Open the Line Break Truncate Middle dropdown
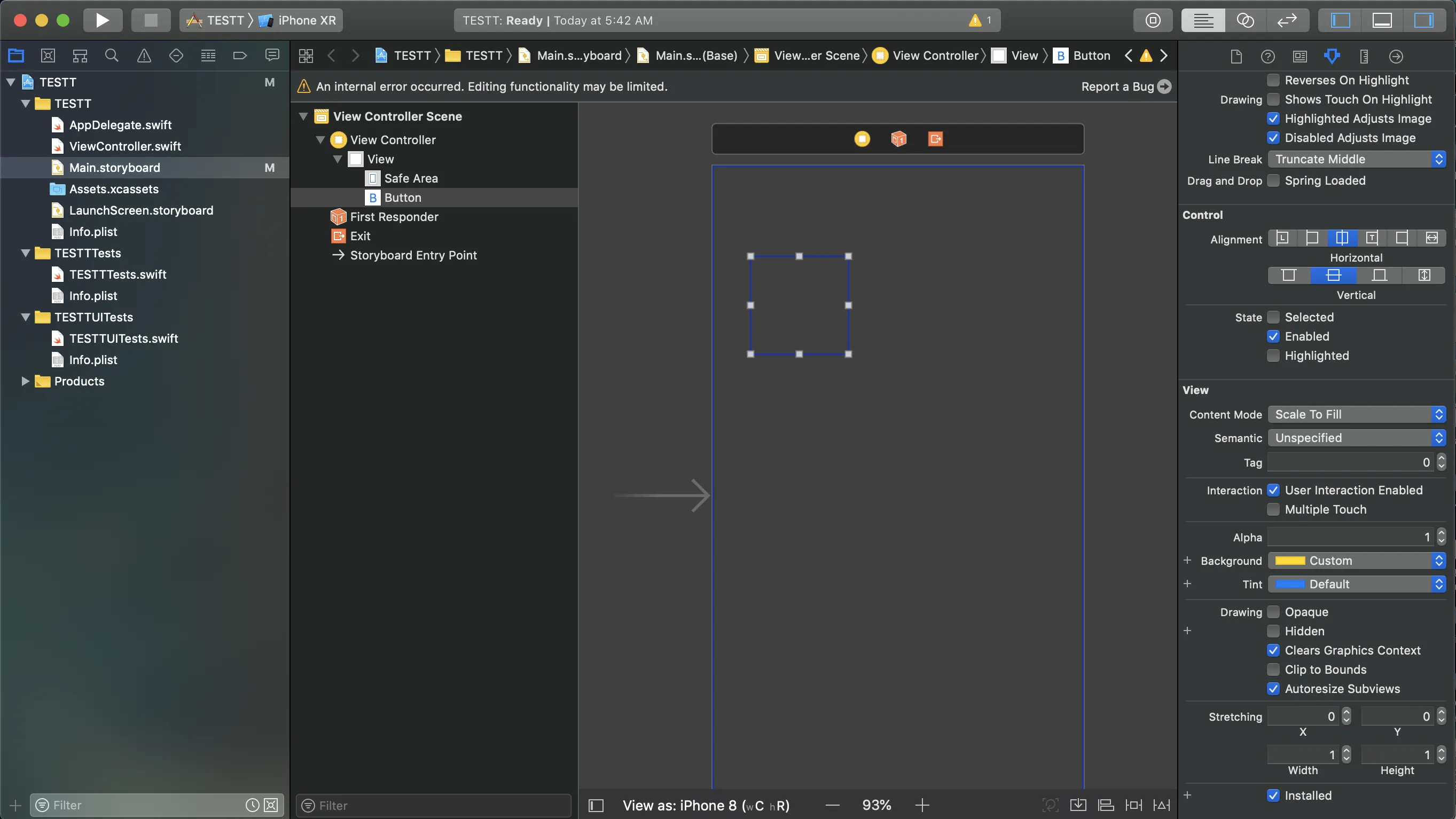1456x819 pixels. (x=1357, y=159)
